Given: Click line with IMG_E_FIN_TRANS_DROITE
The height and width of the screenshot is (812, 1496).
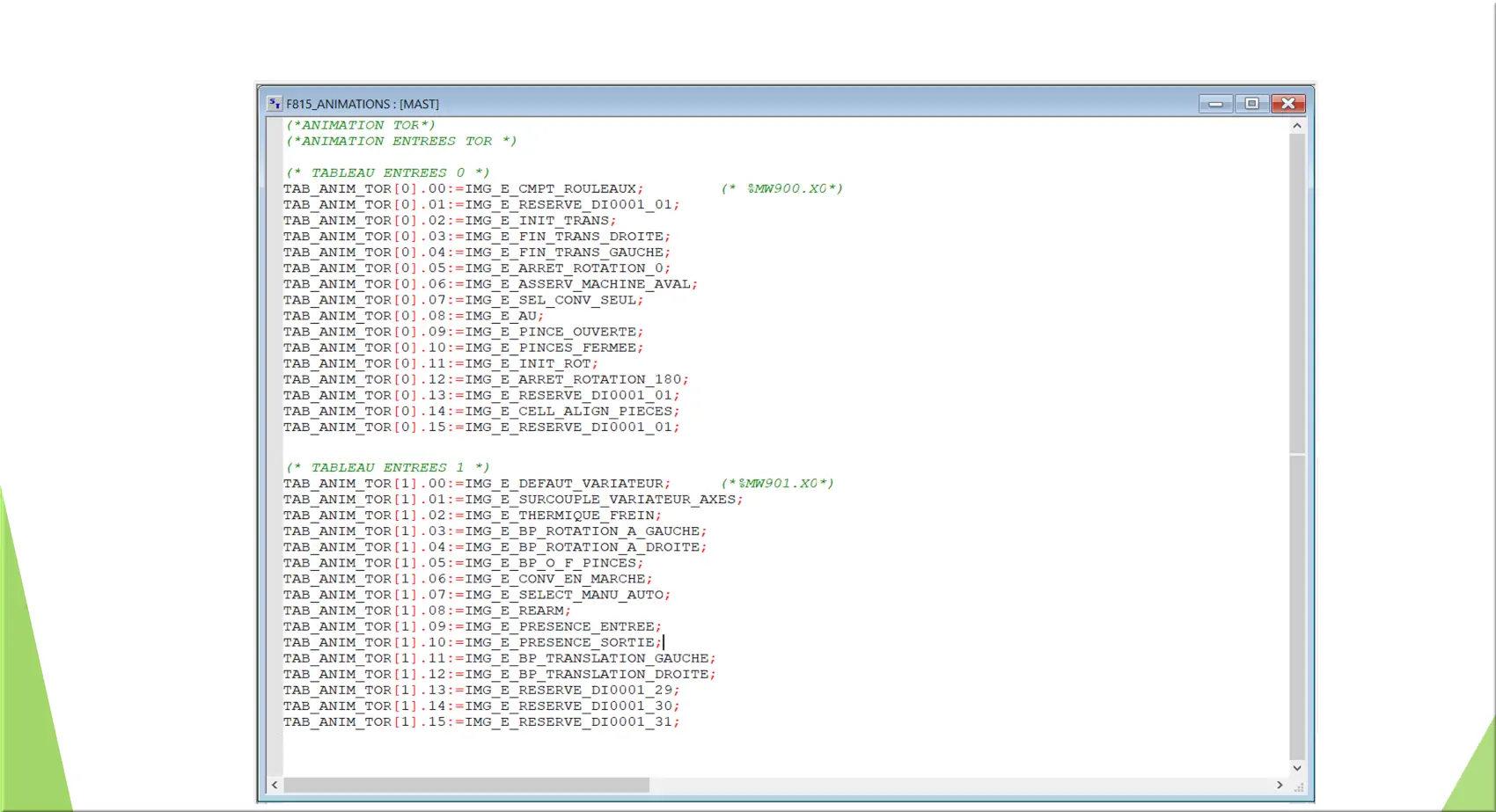Looking at the screenshot, I should 477,237.
